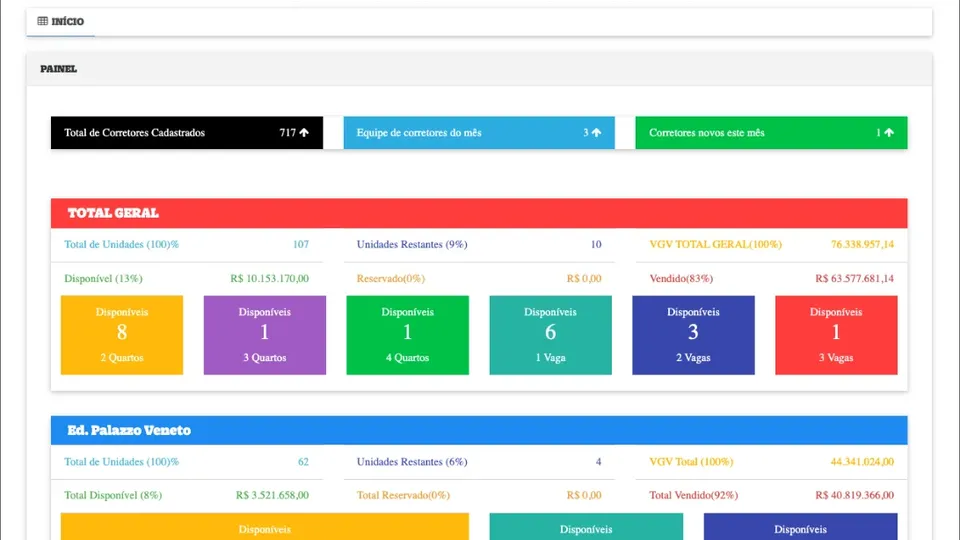Screen dimensions: 960x540
Task: Click the value R$ 3.521.658,00
Action: pos(272,495)
